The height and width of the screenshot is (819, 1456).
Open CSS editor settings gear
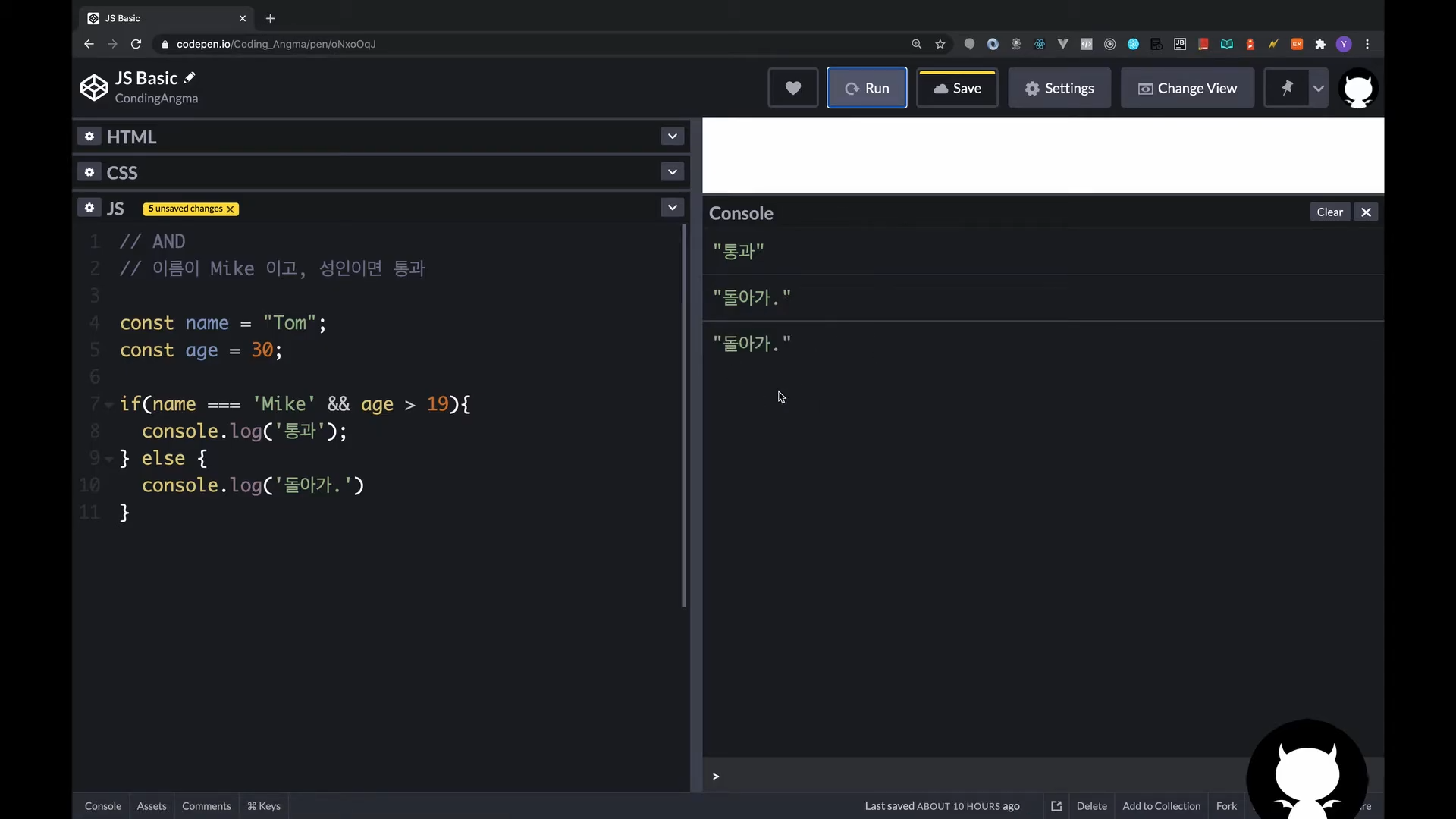(89, 172)
